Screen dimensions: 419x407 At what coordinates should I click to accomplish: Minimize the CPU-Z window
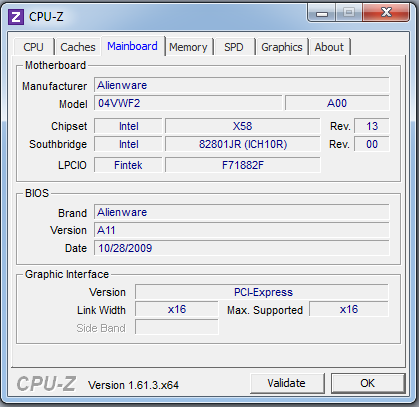(x=322, y=13)
